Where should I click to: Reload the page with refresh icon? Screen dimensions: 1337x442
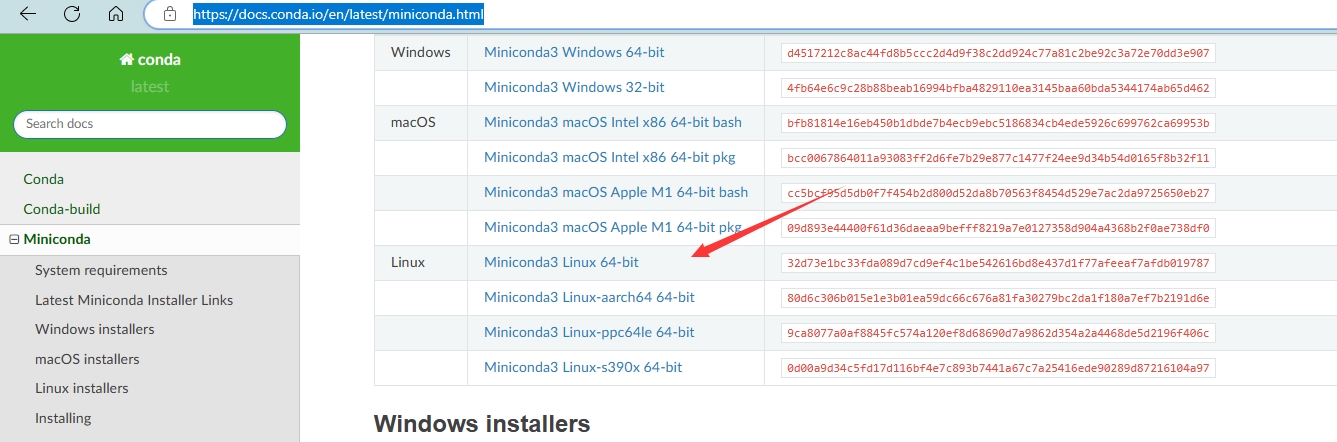pyautogui.click(x=72, y=14)
